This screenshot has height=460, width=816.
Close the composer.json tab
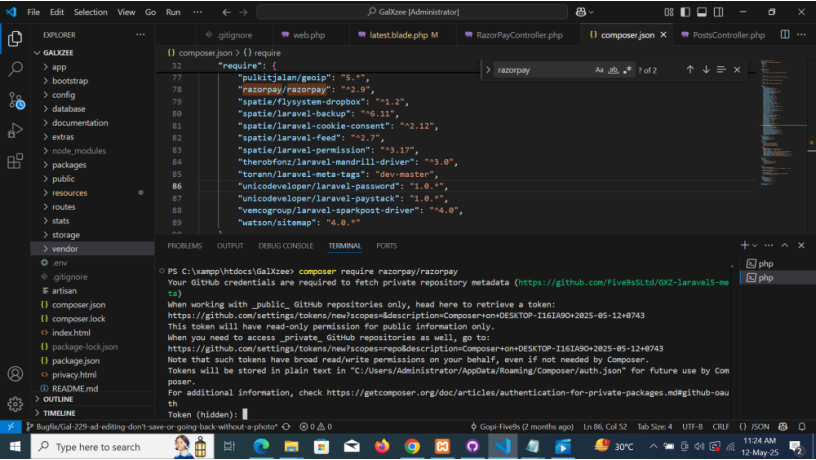(664, 35)
